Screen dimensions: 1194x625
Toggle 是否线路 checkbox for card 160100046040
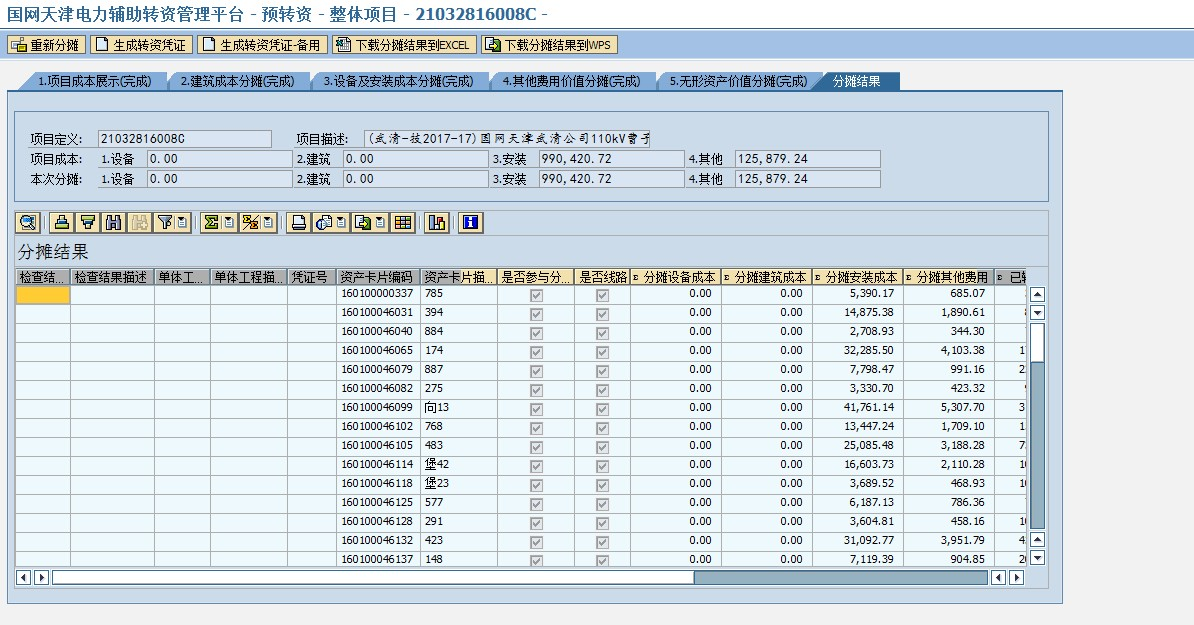(602, 333)
